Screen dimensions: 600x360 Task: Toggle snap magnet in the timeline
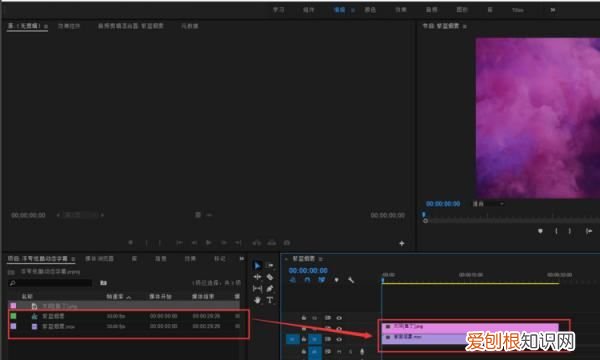[x=307, y=280]
